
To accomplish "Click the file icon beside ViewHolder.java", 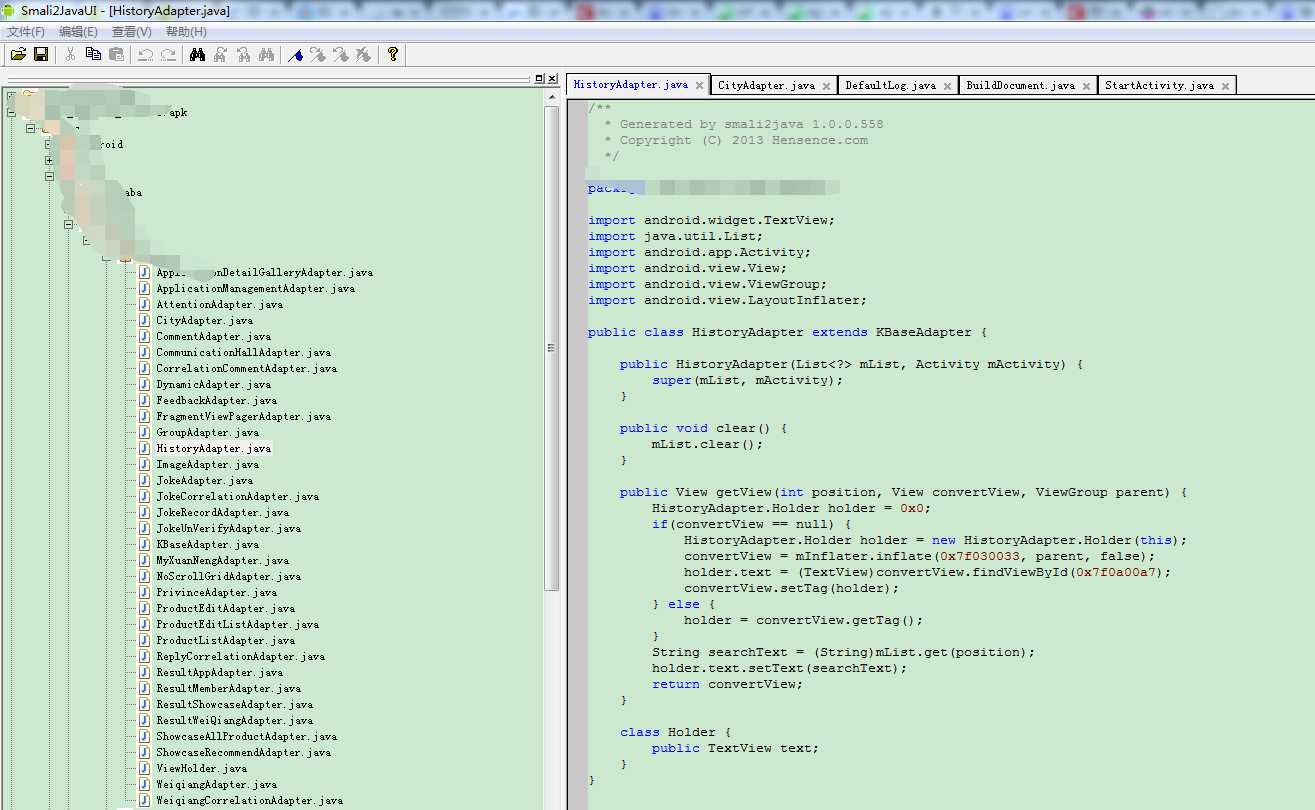I will [x=144, y=768].
